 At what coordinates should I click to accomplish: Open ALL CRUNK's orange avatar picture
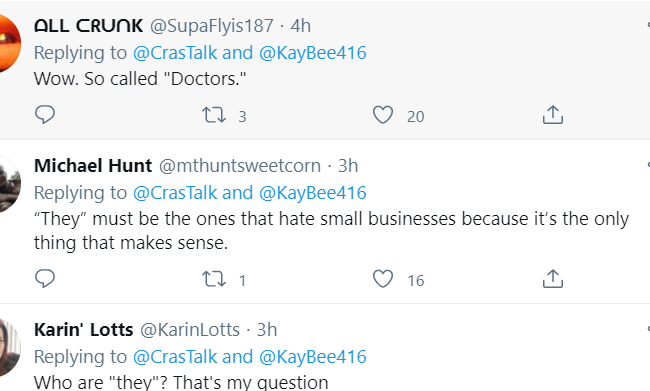point(7,43)
